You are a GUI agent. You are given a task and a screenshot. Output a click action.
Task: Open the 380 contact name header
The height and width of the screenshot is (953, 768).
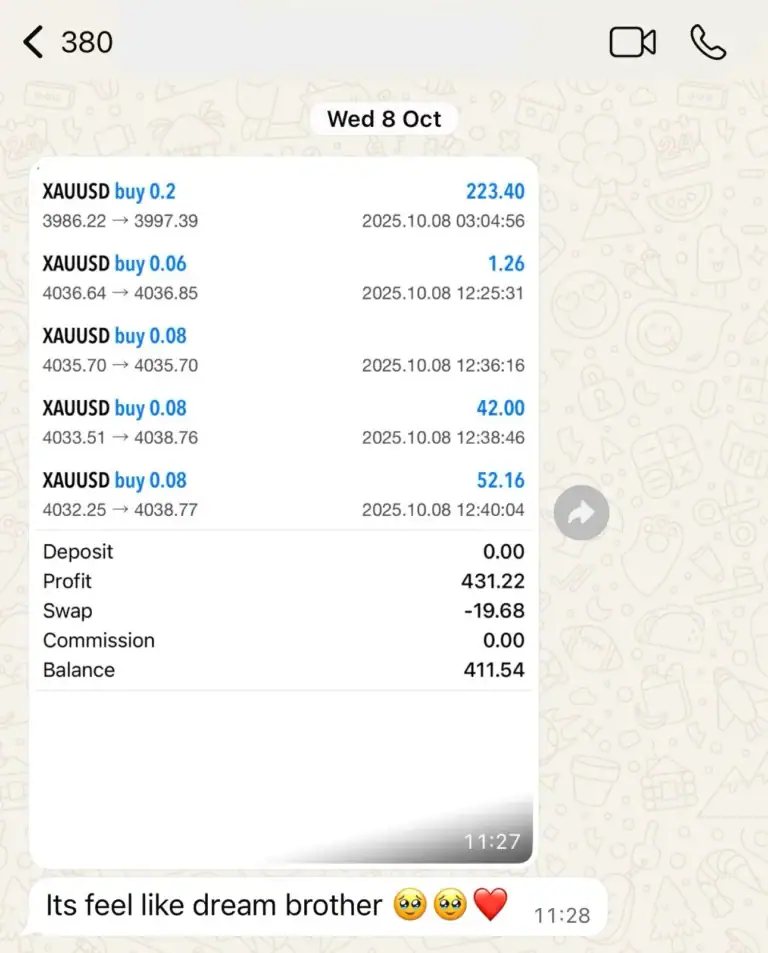click(x=87, y=42)
